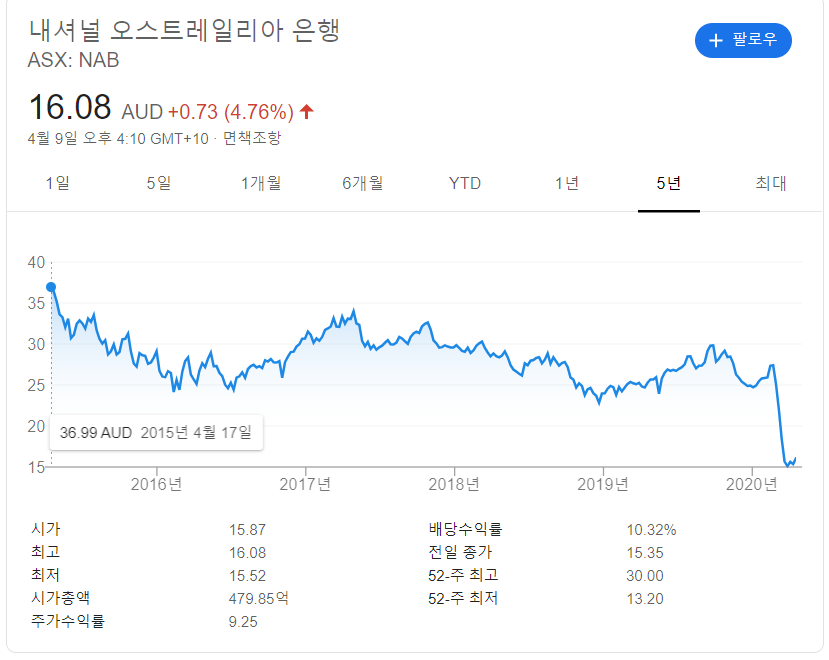829x660 pixels.
Task: Click the 전일 종가 value 15.35
Action: pos(645,553)
